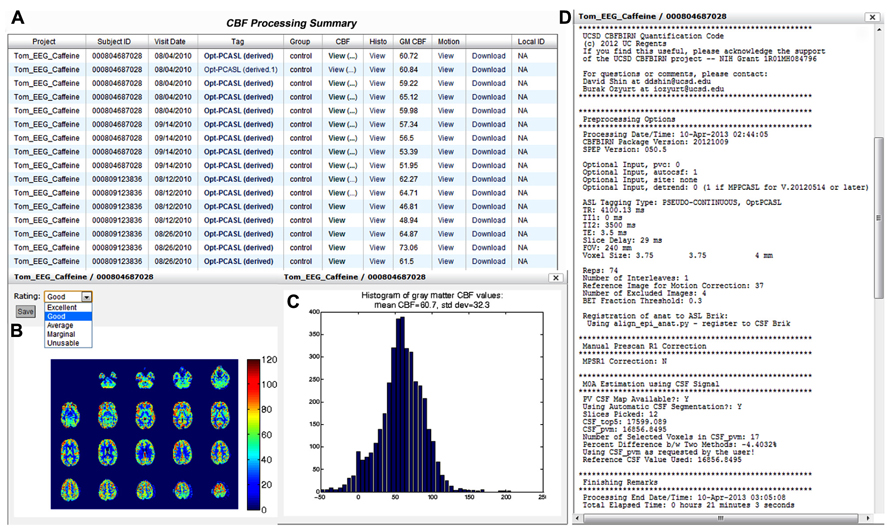Sort table by Group column header
The width and height of the screenshot is (892, 531).
[300, 42]
